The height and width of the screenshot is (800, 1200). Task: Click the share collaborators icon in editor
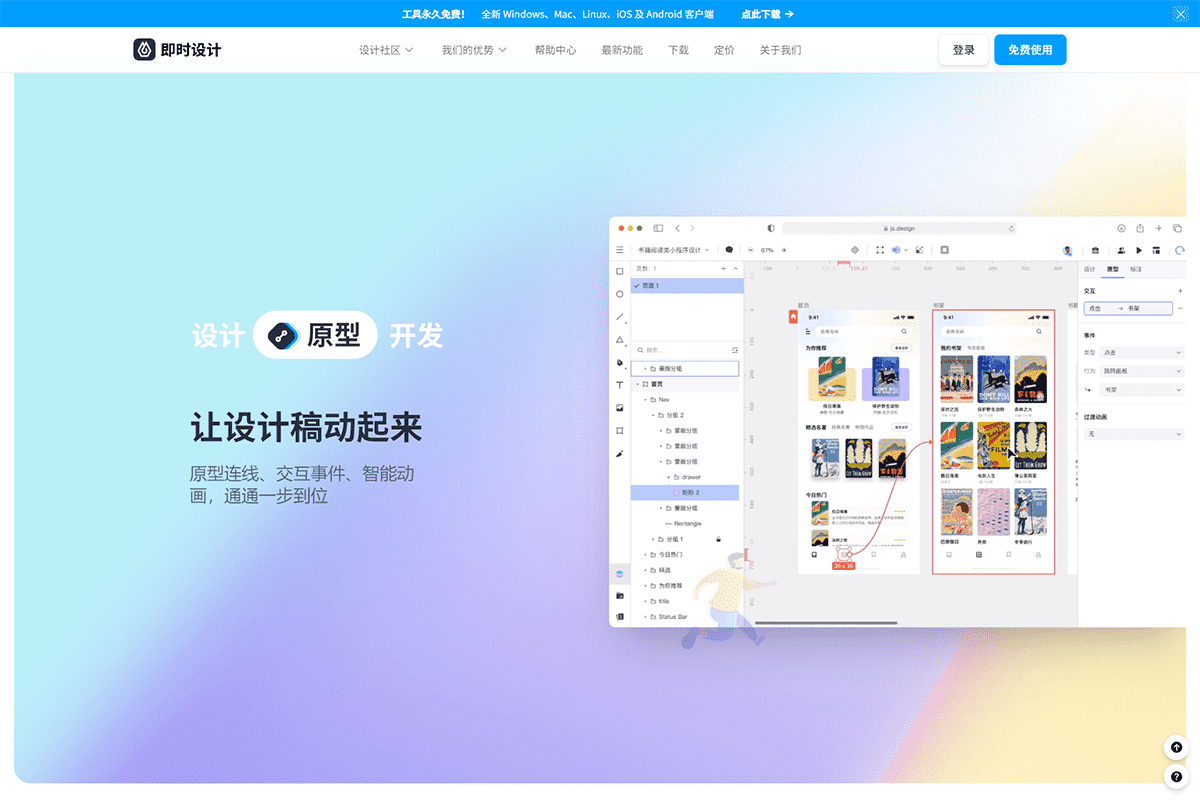pyautogui.click(x=1121, y=251)
